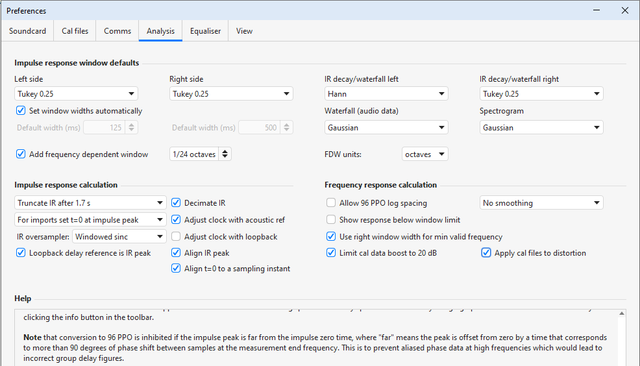Uncheck Set window widths automatically
Viewport: 640px width, 366px height.
coord(21,111)
